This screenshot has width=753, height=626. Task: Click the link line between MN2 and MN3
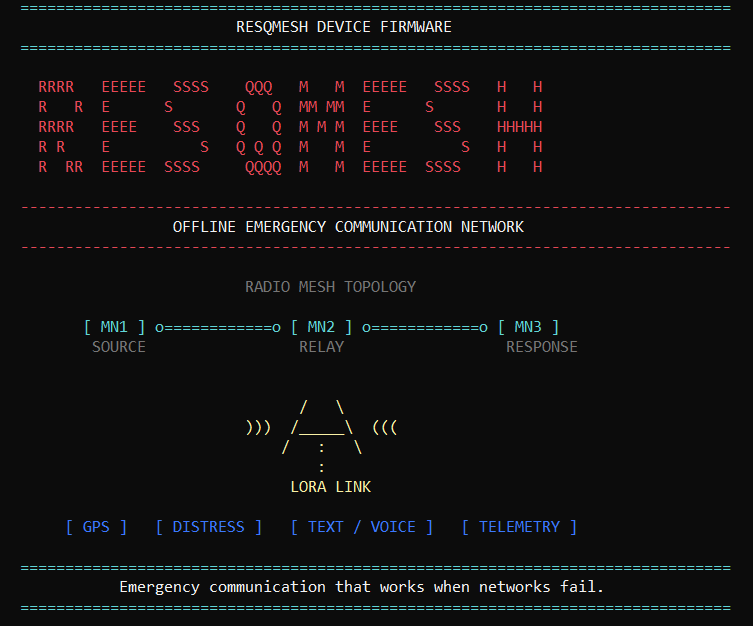(x=425, y=328)
